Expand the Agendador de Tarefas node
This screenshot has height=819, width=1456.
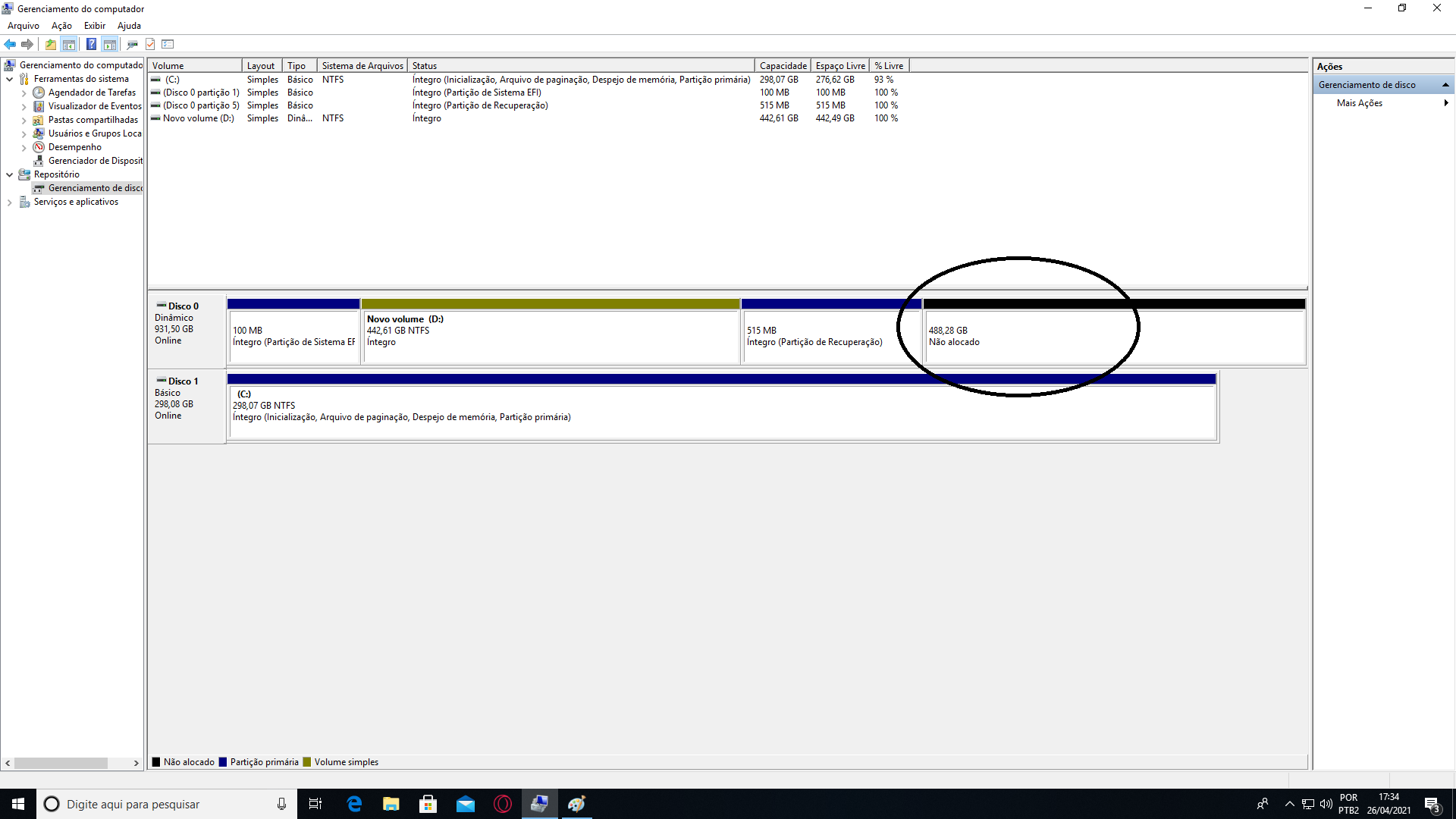(24, 93)
